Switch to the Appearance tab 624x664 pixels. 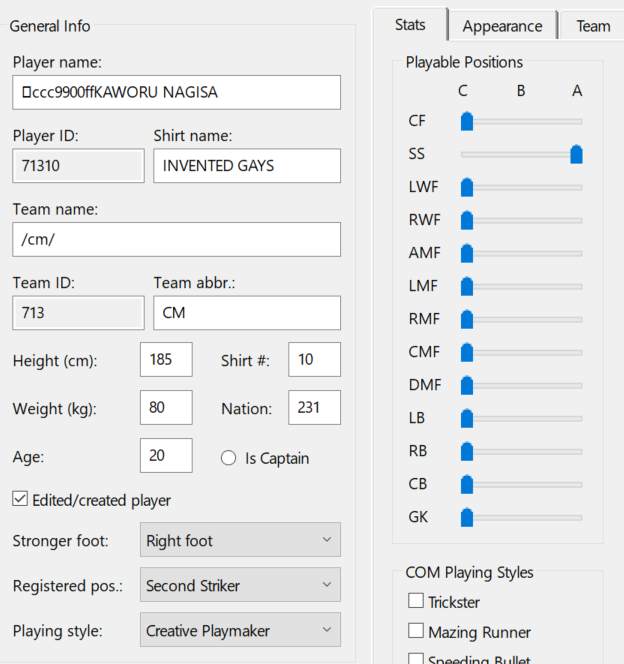(503, 26)
